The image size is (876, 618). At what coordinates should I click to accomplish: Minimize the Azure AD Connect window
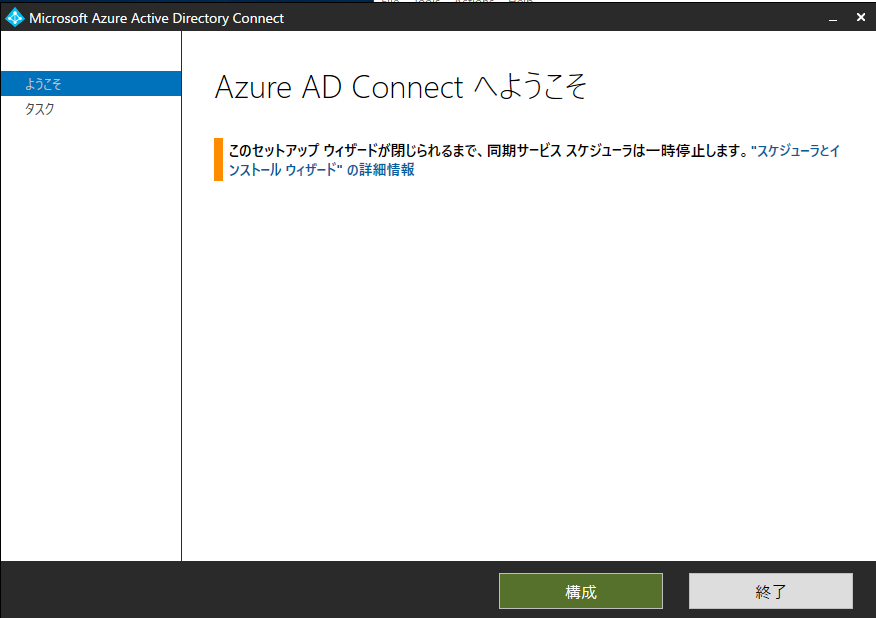point(831,17)
